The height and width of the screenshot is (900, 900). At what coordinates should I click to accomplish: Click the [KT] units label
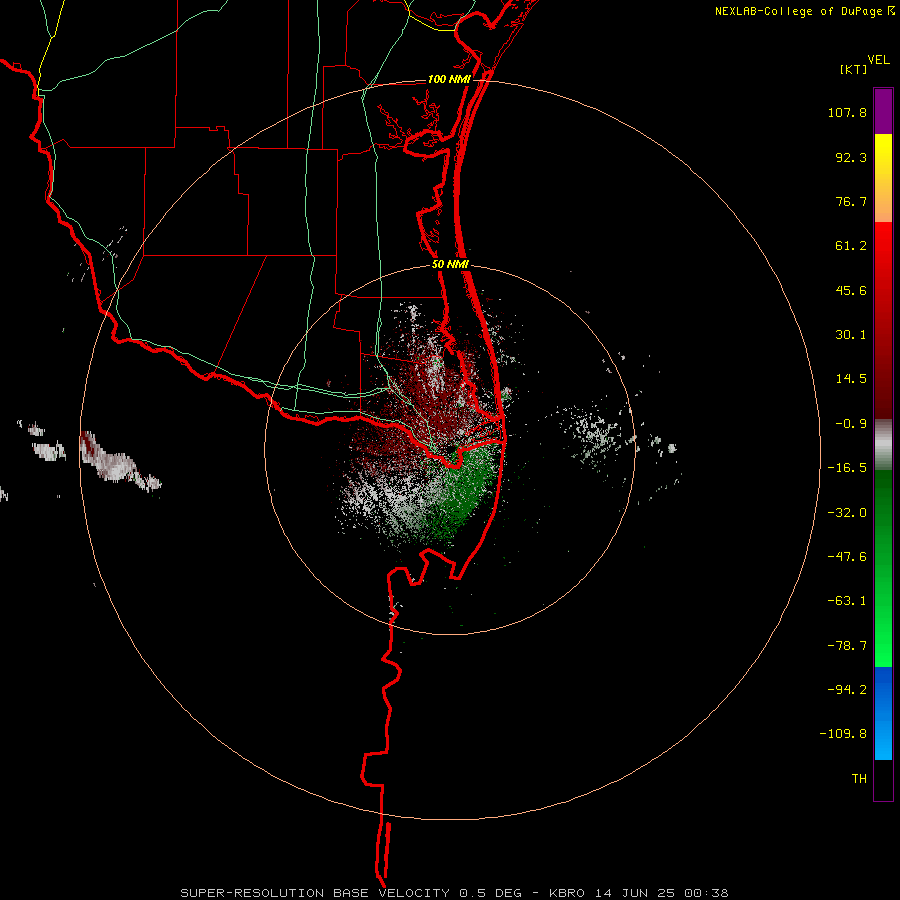[x=854, y=69]
